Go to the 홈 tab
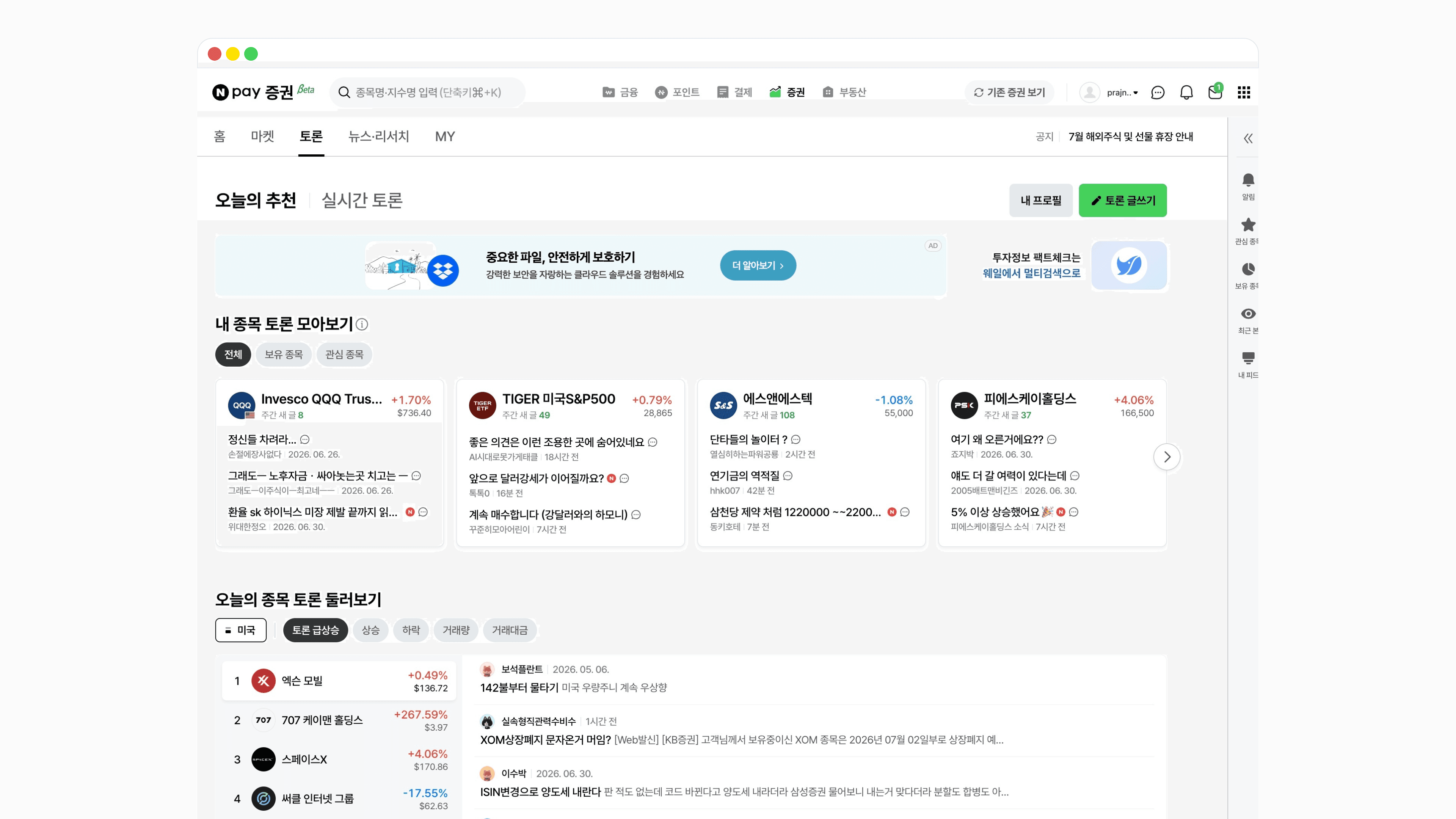Viewport: 1456px width, 819px height. [219, 136]
